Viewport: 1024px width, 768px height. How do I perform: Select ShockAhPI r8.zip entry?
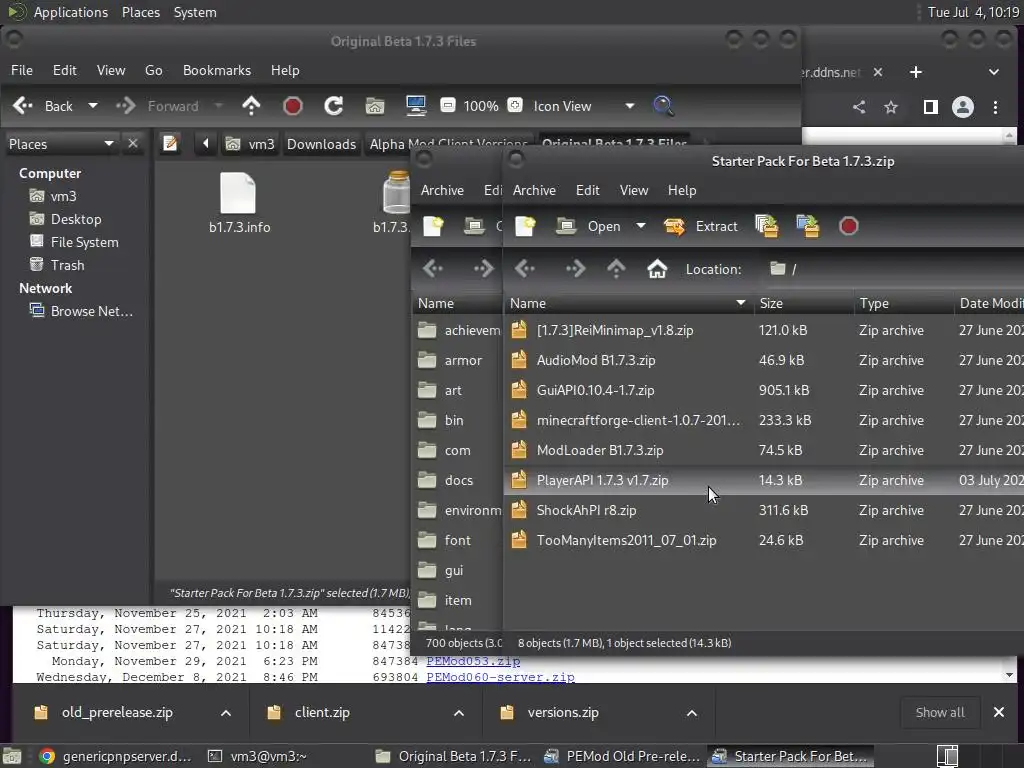pos(764,511)
